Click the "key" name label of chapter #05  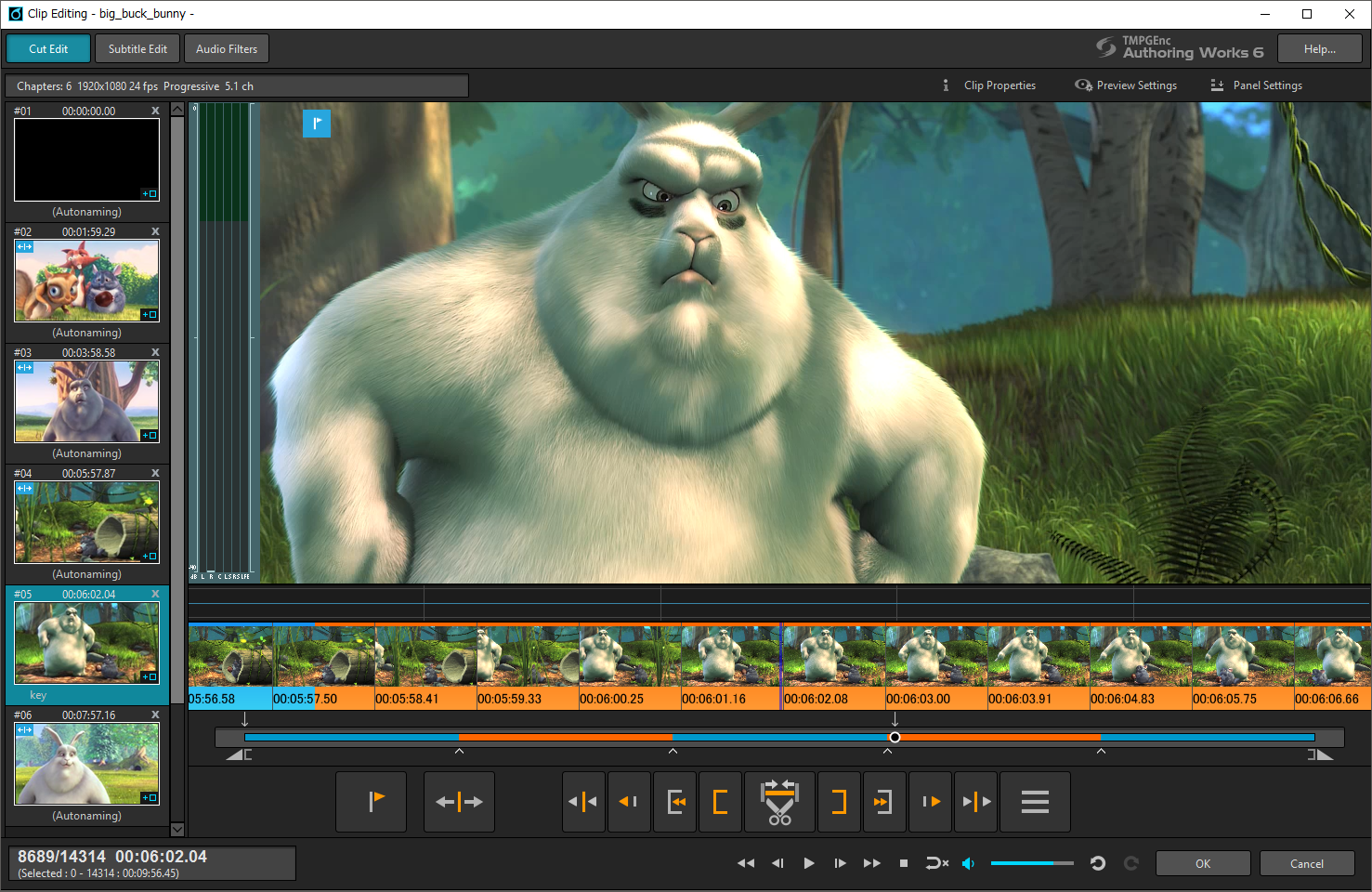tap(38, 695)
